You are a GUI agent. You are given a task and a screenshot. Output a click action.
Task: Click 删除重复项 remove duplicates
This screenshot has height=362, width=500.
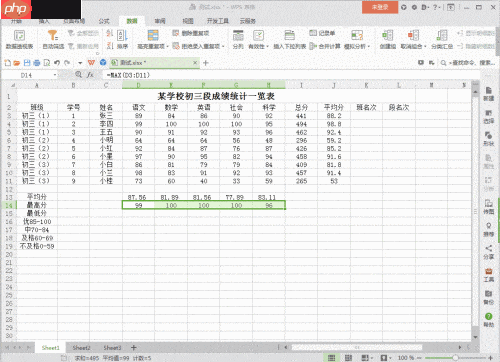point(191,33)
